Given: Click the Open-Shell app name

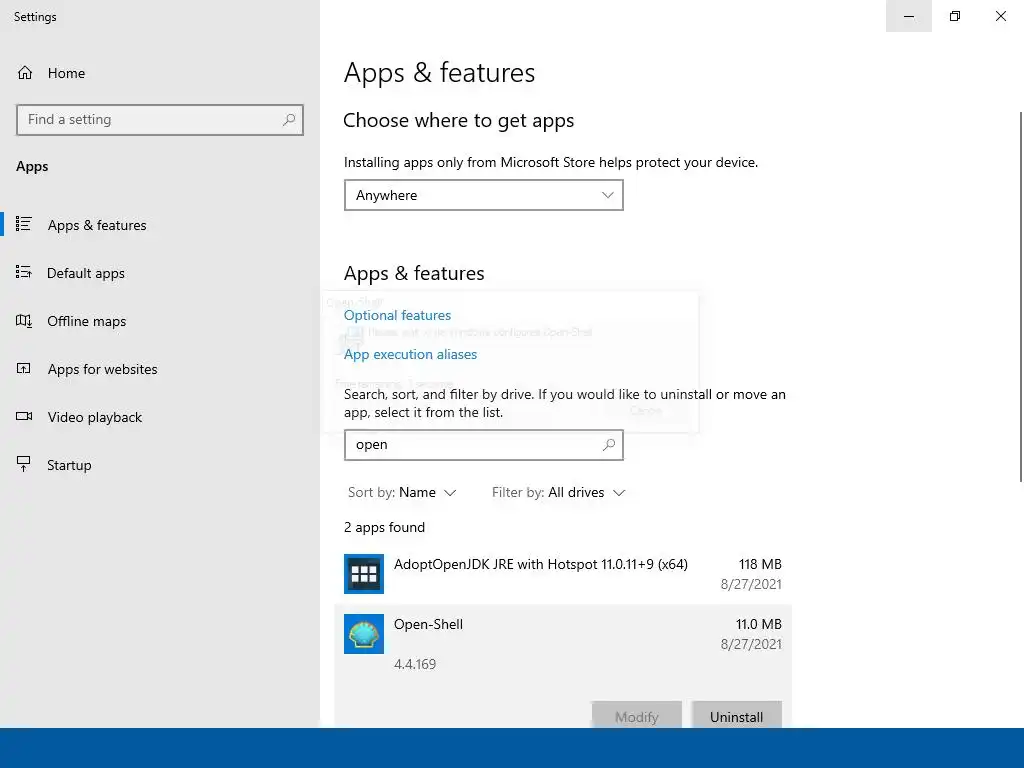Looking at the screenshot, I should coord(428,624).
